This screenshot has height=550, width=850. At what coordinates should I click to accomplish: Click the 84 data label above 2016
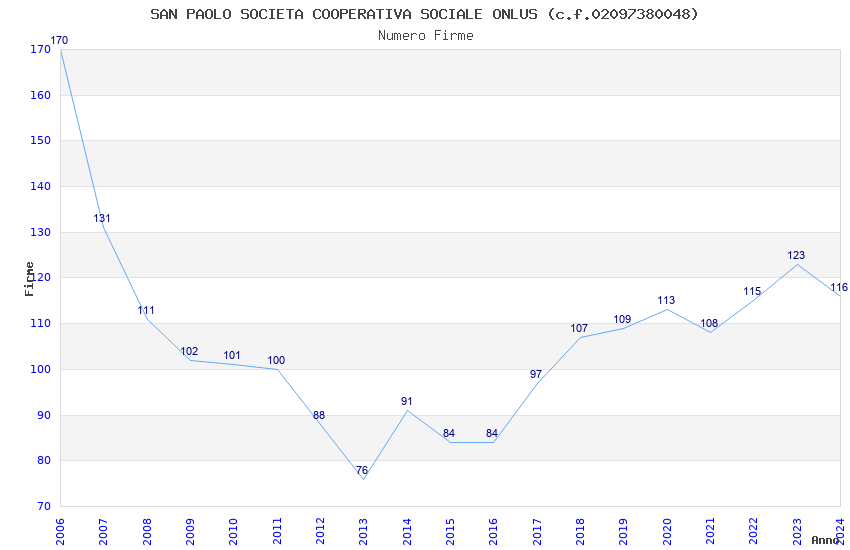click(x=492, y=433)
